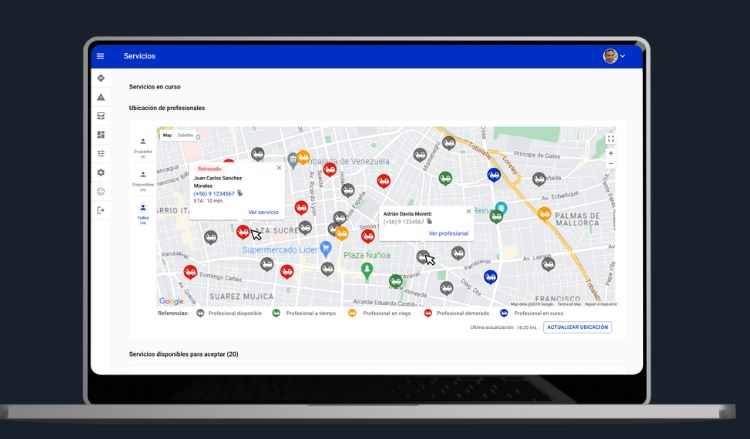Open the dashboard grid sidebar icon
Image resolution: width=750 pixels, height=439 pixels.
pyautogui.click(x=100, y=134)
